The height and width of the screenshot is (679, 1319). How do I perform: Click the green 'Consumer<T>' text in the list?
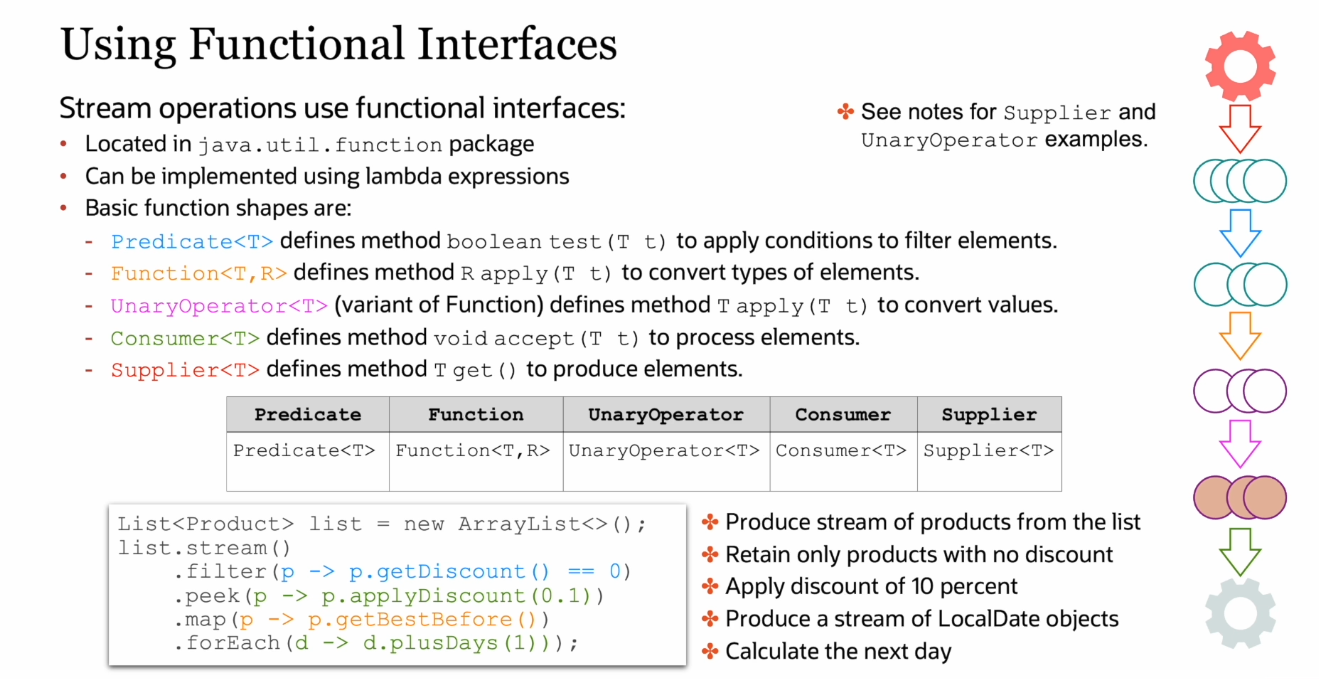[x=185, y=338]
